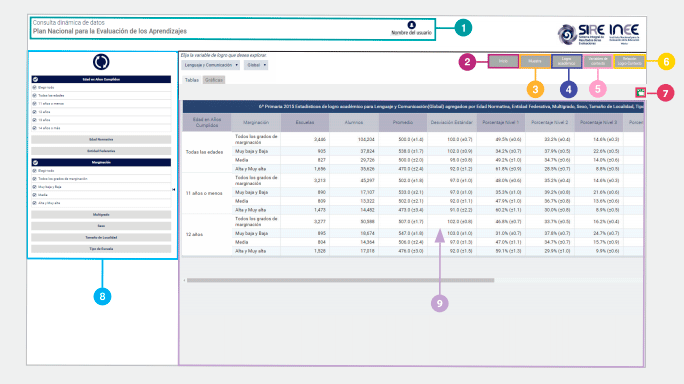Expand the Multigrado filter section
684x384 pixels.
pos(101,215)
